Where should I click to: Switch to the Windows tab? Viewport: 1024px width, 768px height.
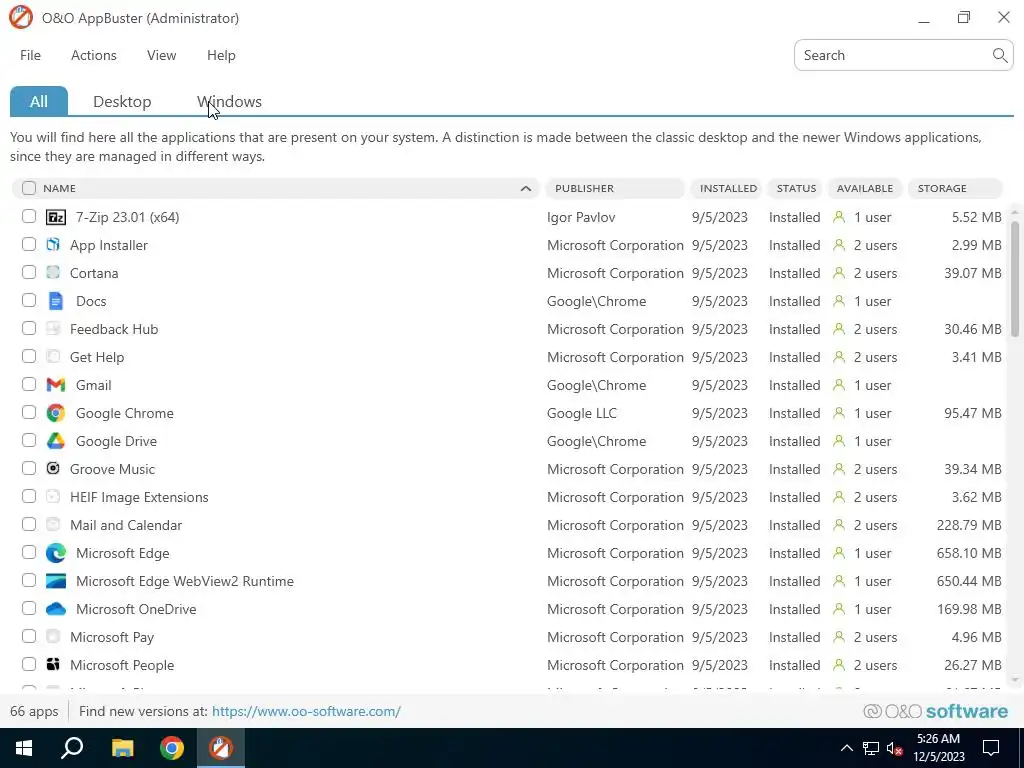click(x=229, y=101)
